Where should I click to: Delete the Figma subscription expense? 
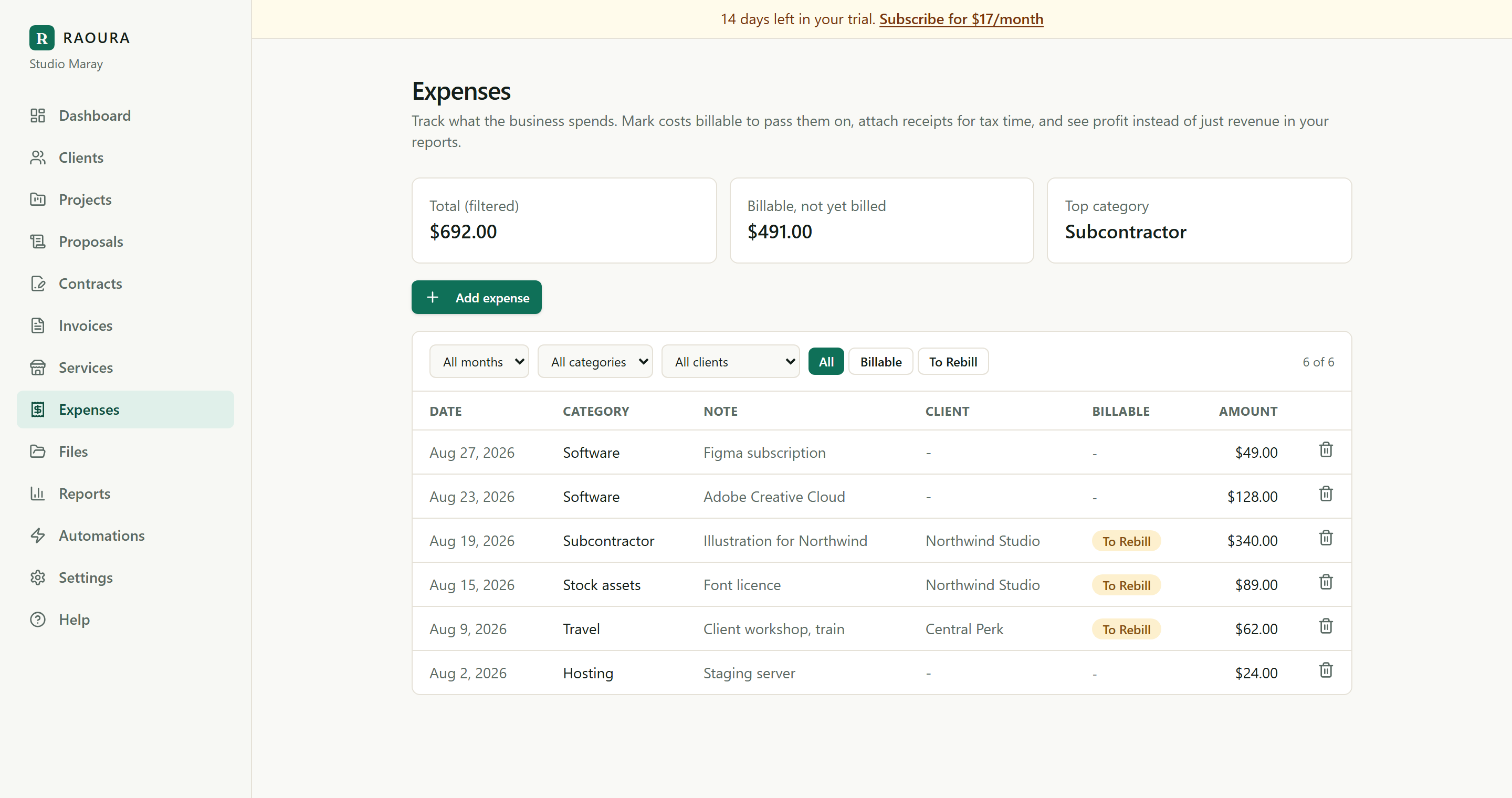tap(1326, 450)
